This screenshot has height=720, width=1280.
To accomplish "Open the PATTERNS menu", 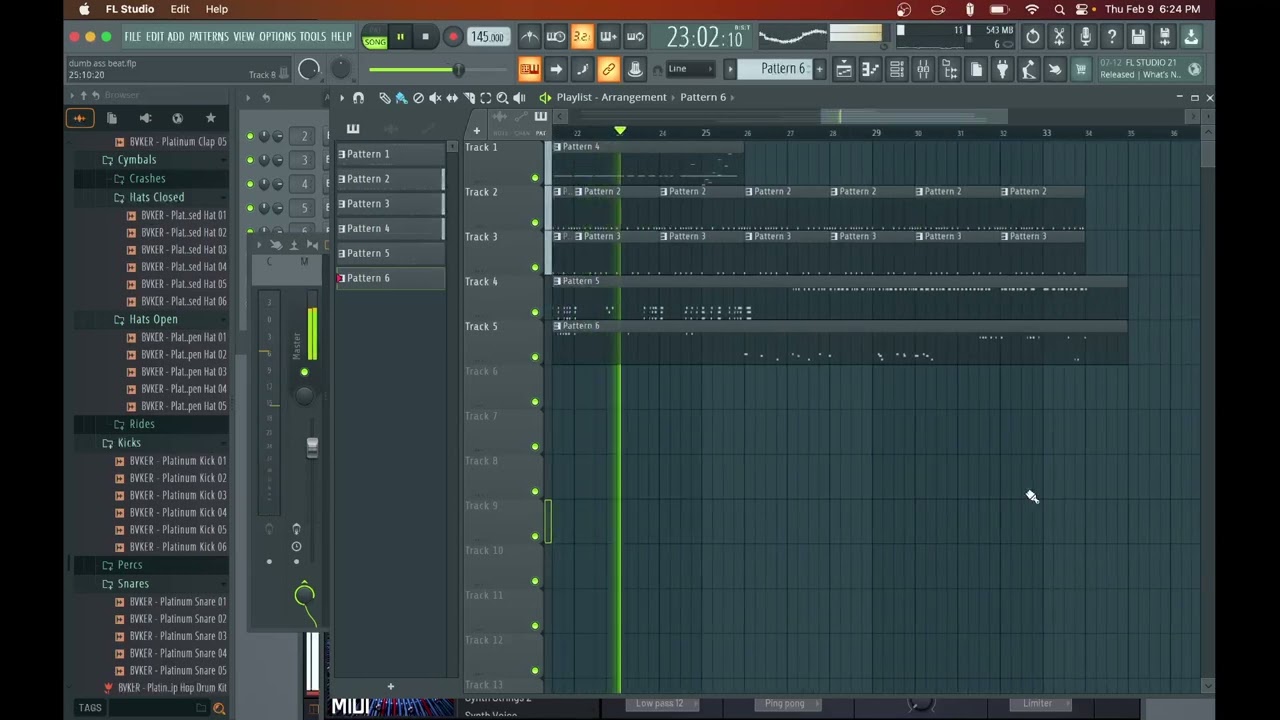I will point(209,37).
